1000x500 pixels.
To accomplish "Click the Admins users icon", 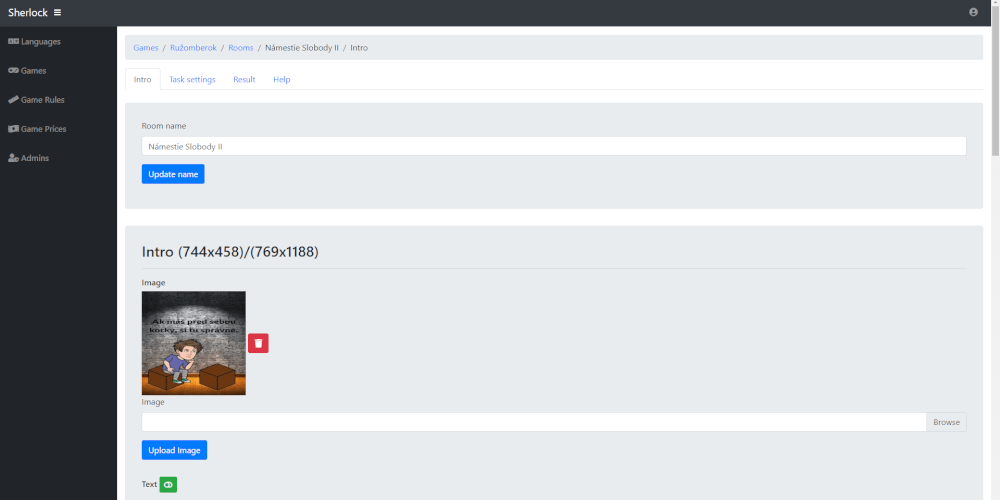I will click(13, 158).
